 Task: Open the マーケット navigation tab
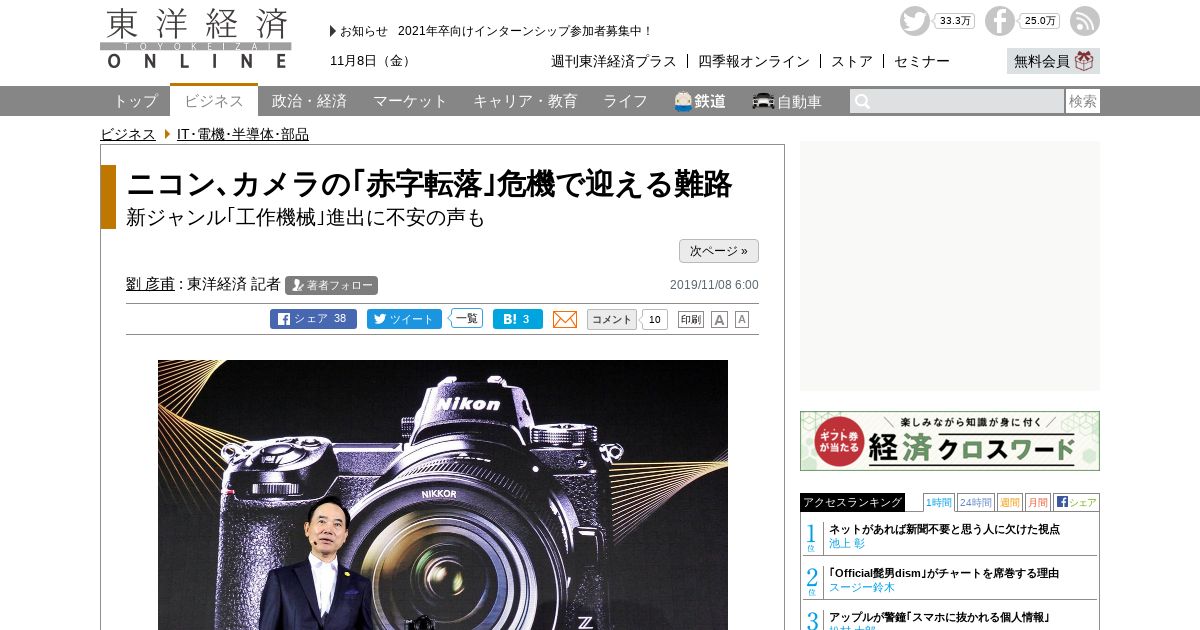[x=410, y=101]
